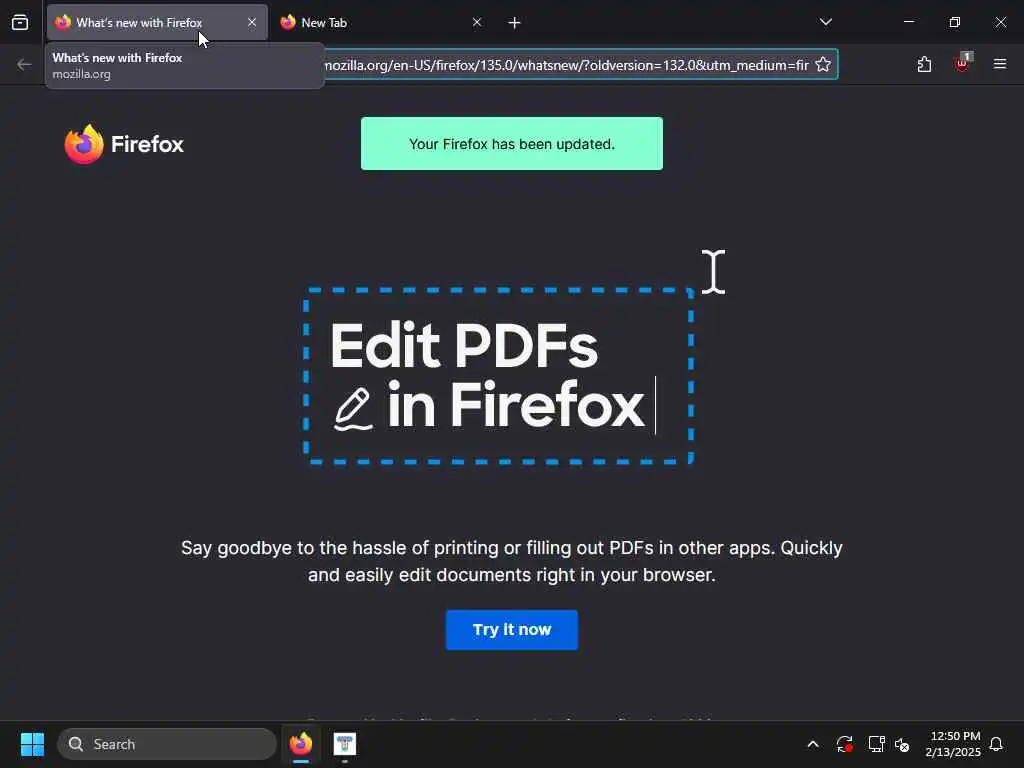Click the Edit PDFs in Firefox heading
The width and height of the screenshot is (1024, 768).
(487, 375)
